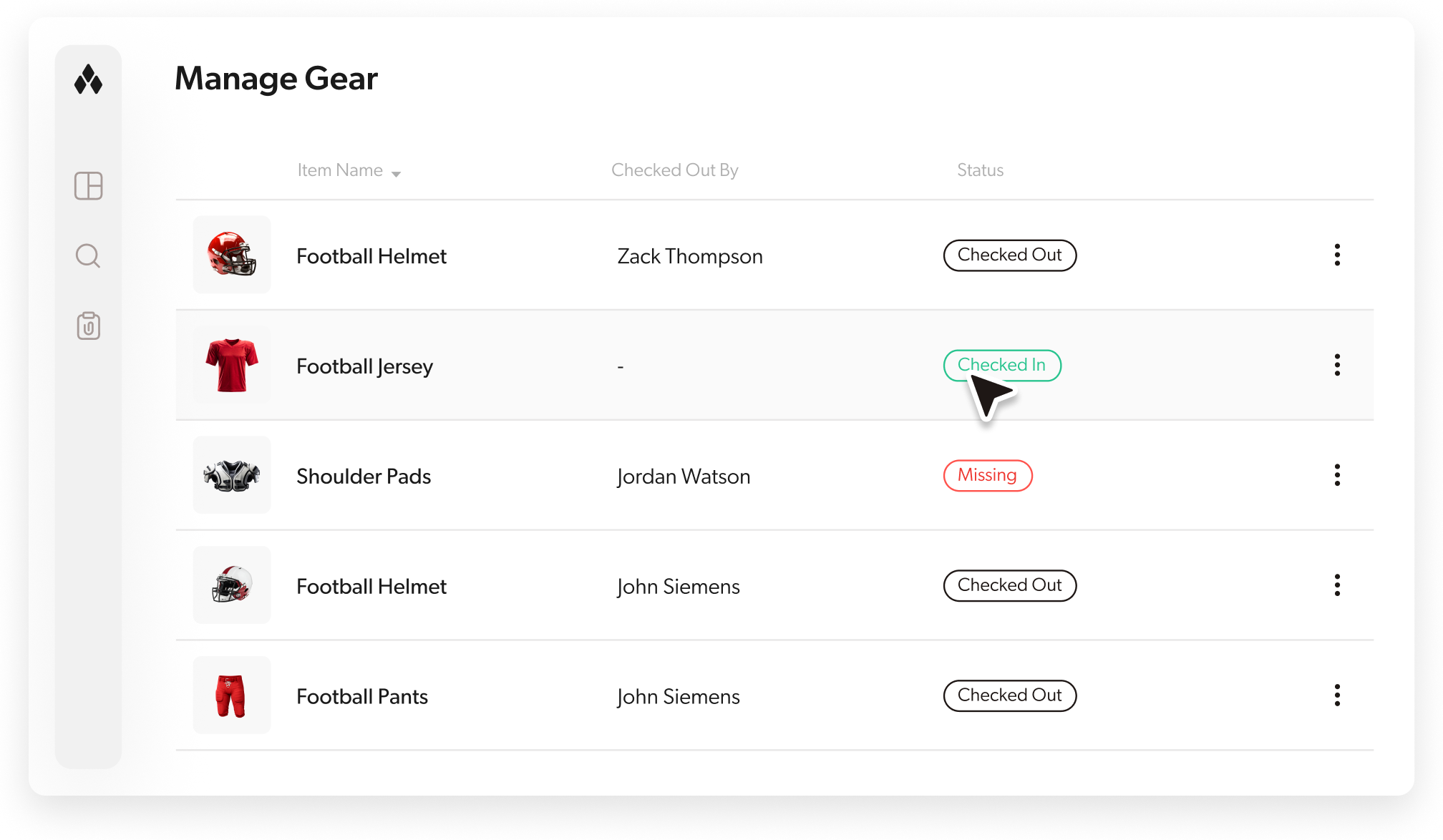
Task: Select the Shoulder Pads thumbnail
Action: tap(231, 475)
